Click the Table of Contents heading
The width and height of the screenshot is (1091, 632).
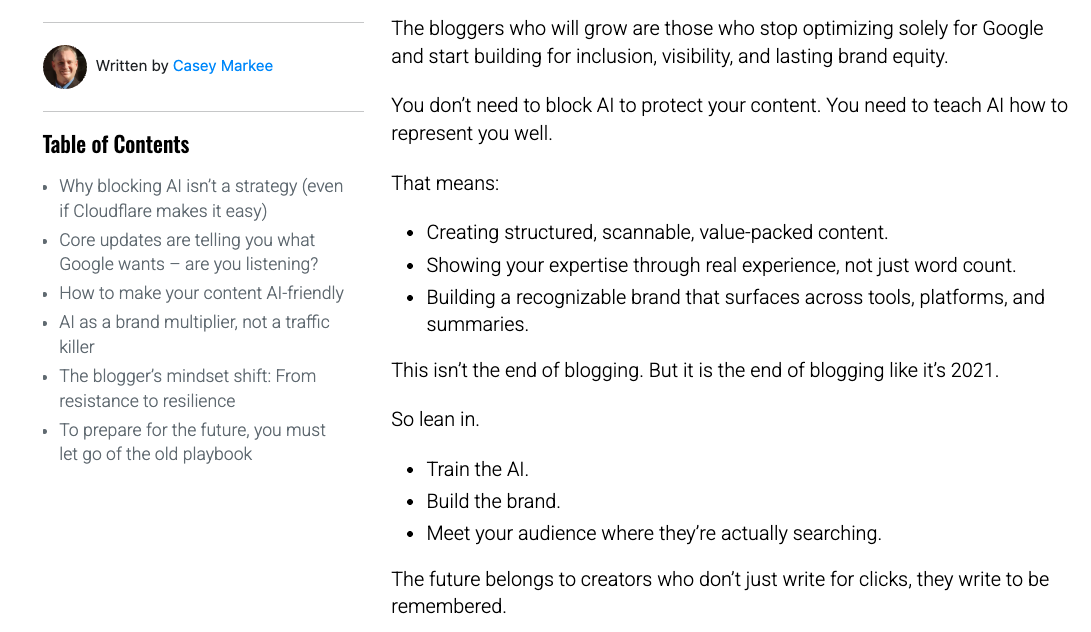pos(116,145)
